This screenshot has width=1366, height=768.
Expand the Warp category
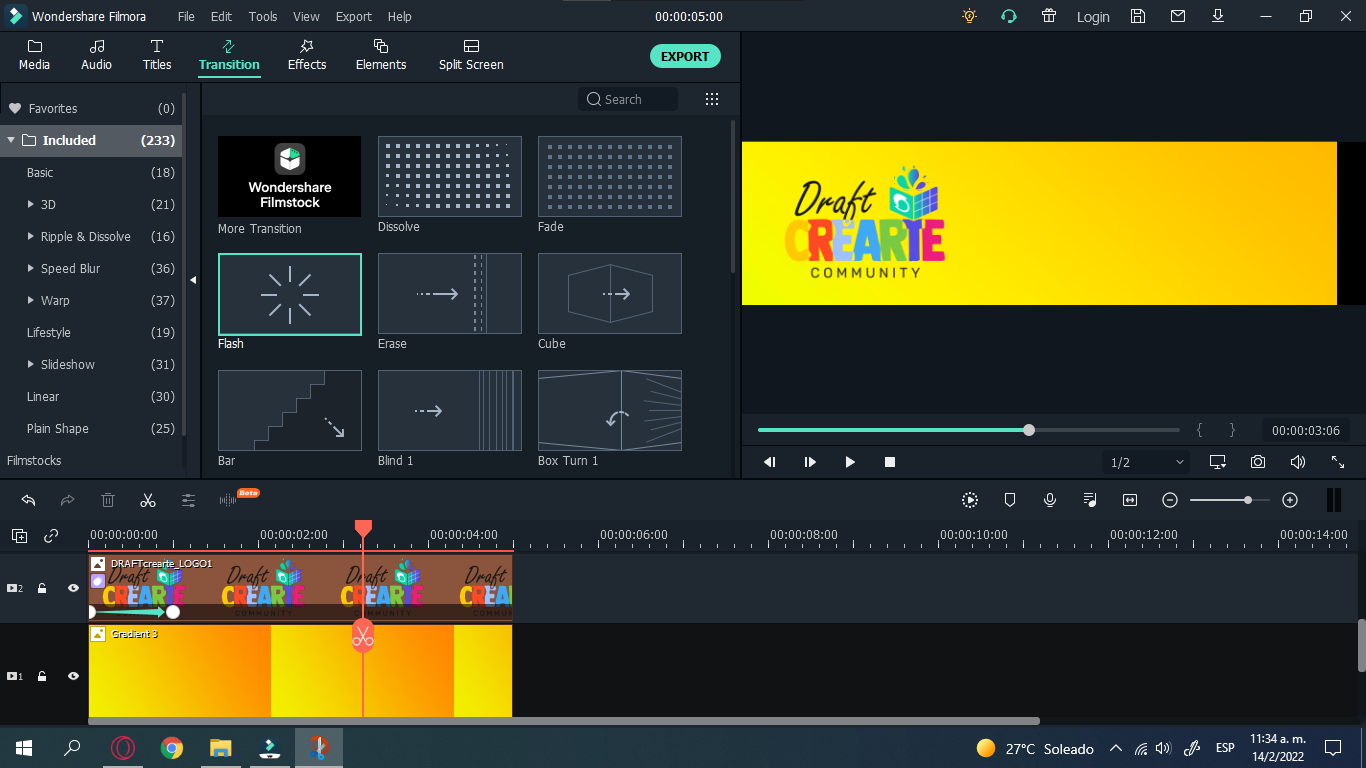[x=31, y=300]
